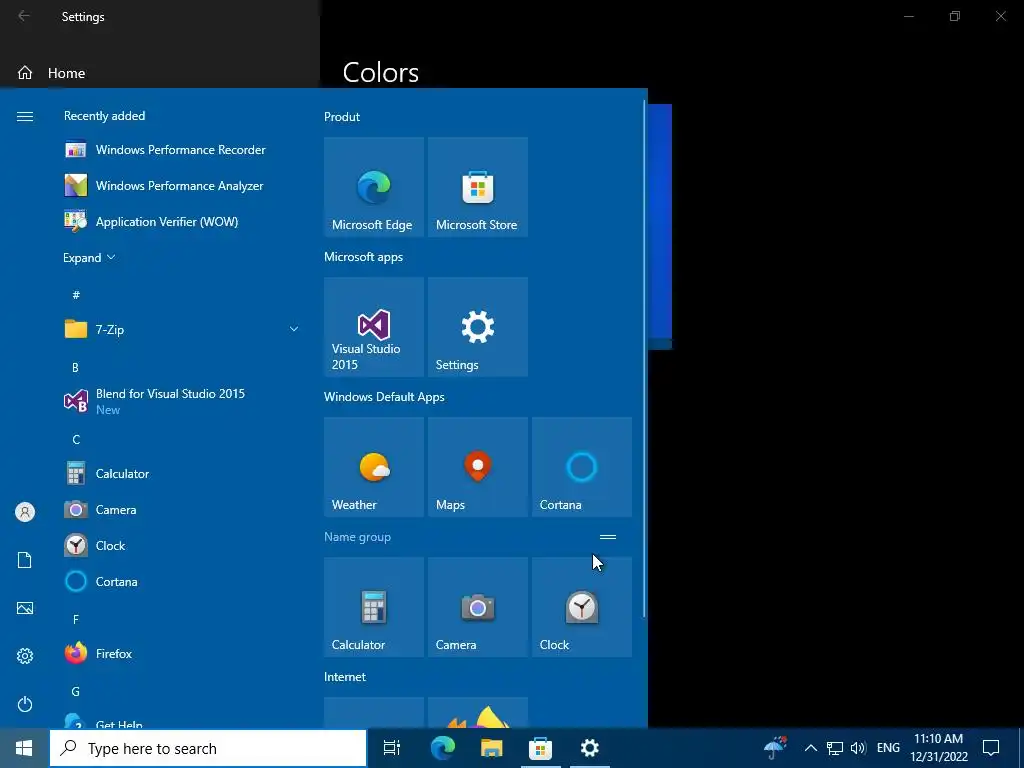Click the C letter header

click(x=76, y=440)
